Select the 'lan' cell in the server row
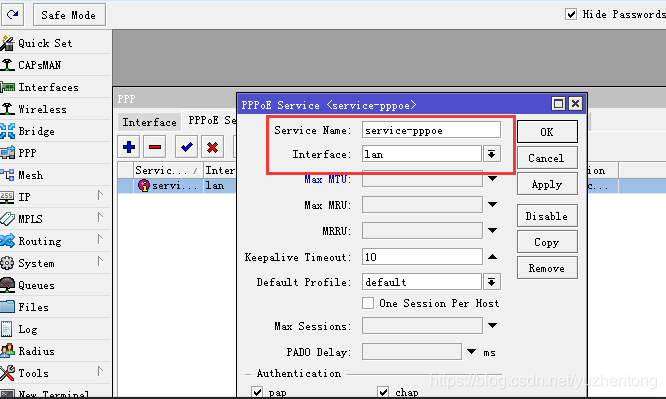Image resolution: width=666 pixels, height=399 pixels. point(219,186)
